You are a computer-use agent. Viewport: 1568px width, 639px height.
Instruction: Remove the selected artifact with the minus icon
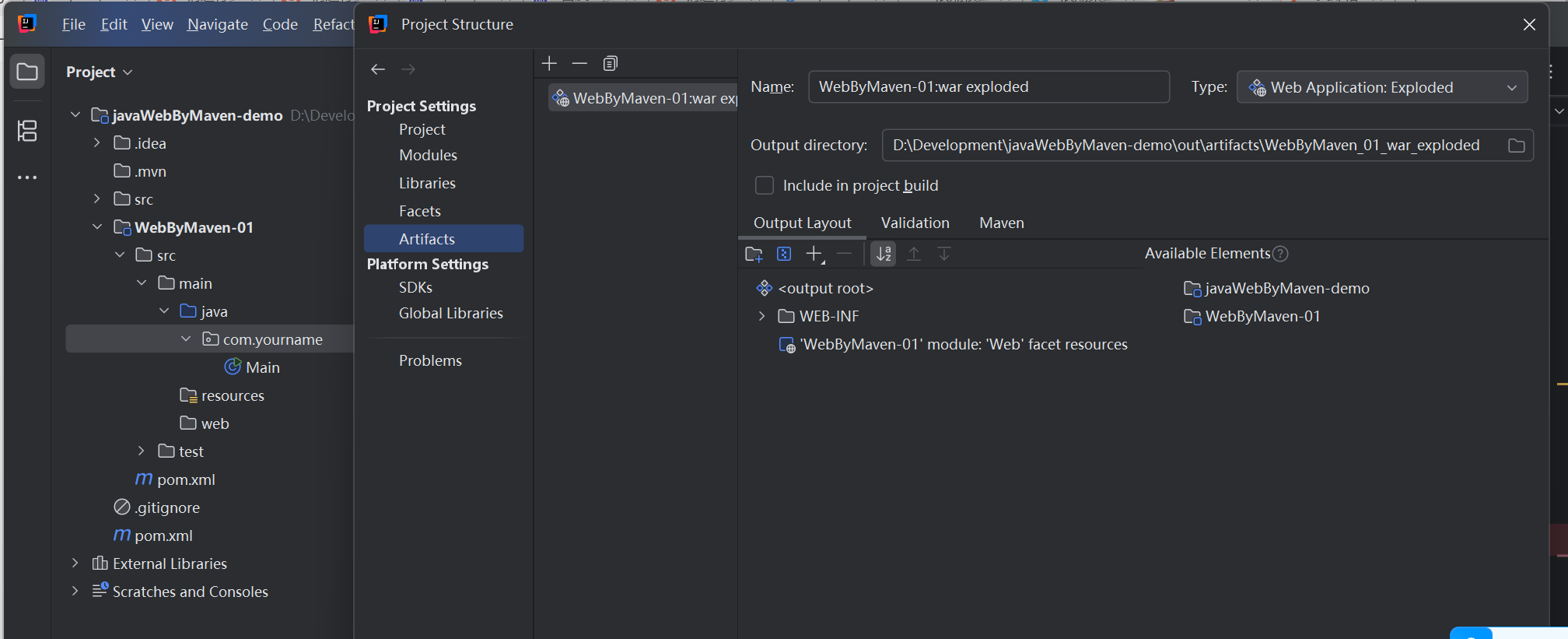pos(579,63)
